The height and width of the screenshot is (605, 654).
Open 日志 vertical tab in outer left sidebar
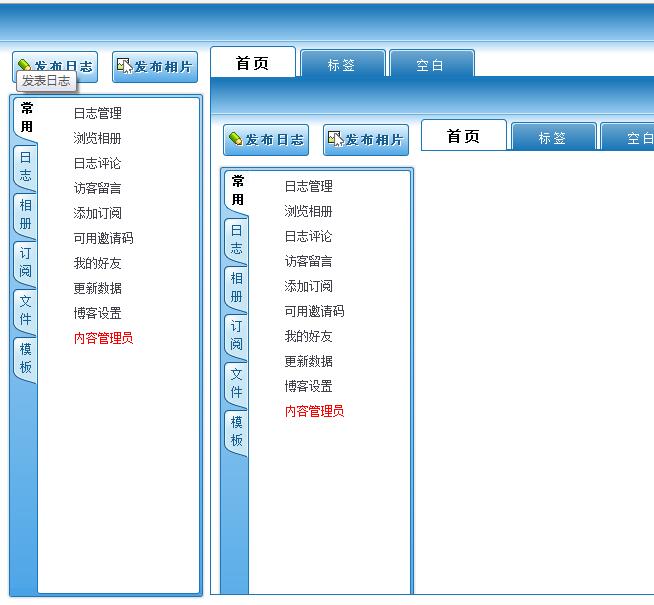point(25,166)
